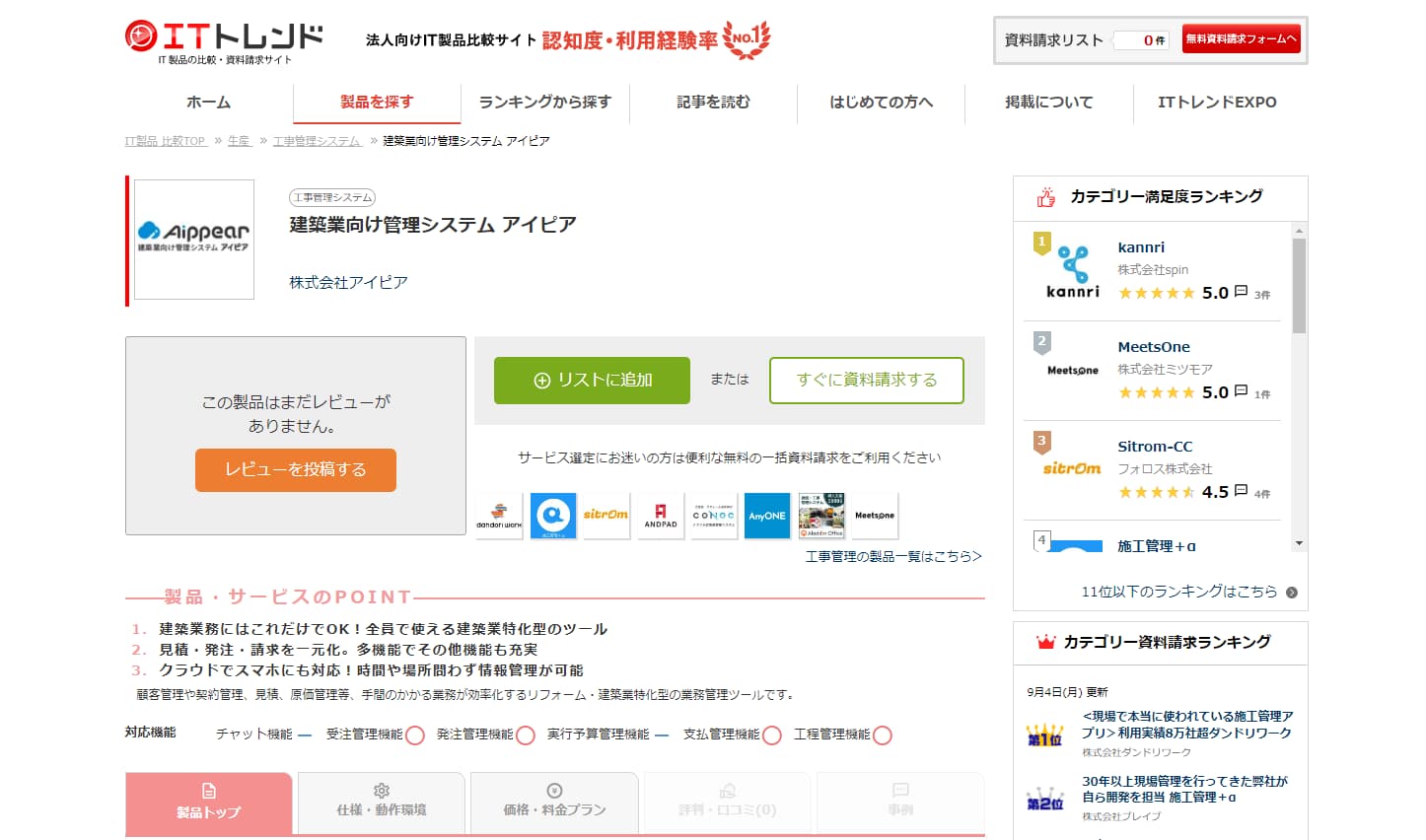
Task: Click the ITトレンド site logo
Action: pos(224,41)
